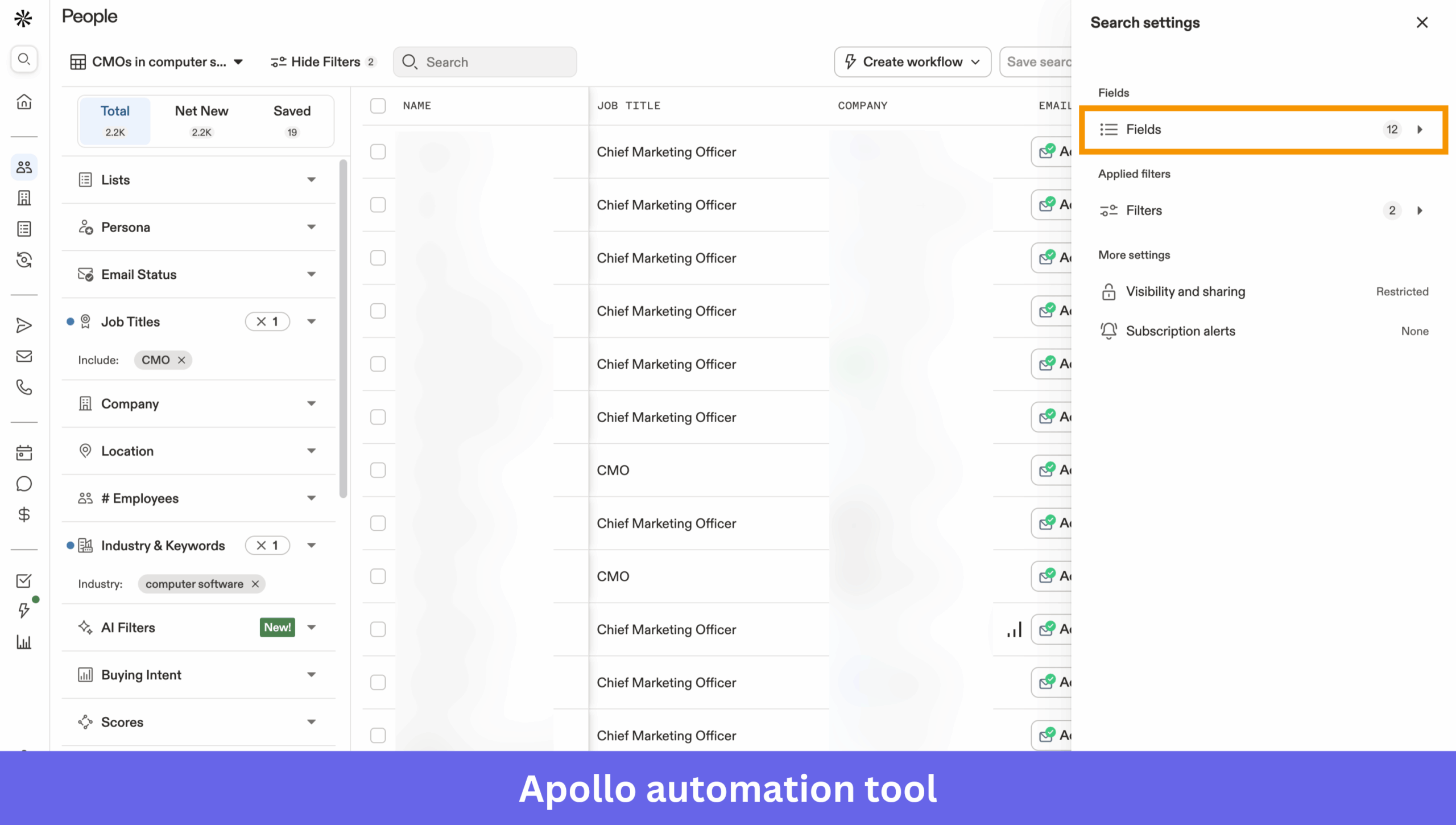
Task: Open the Emails envelope sidebar icon
Action: [24, 356]
